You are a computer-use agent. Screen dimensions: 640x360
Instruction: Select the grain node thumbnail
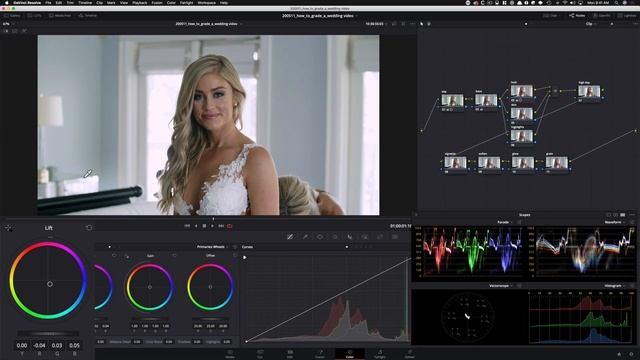pos(556,162)
